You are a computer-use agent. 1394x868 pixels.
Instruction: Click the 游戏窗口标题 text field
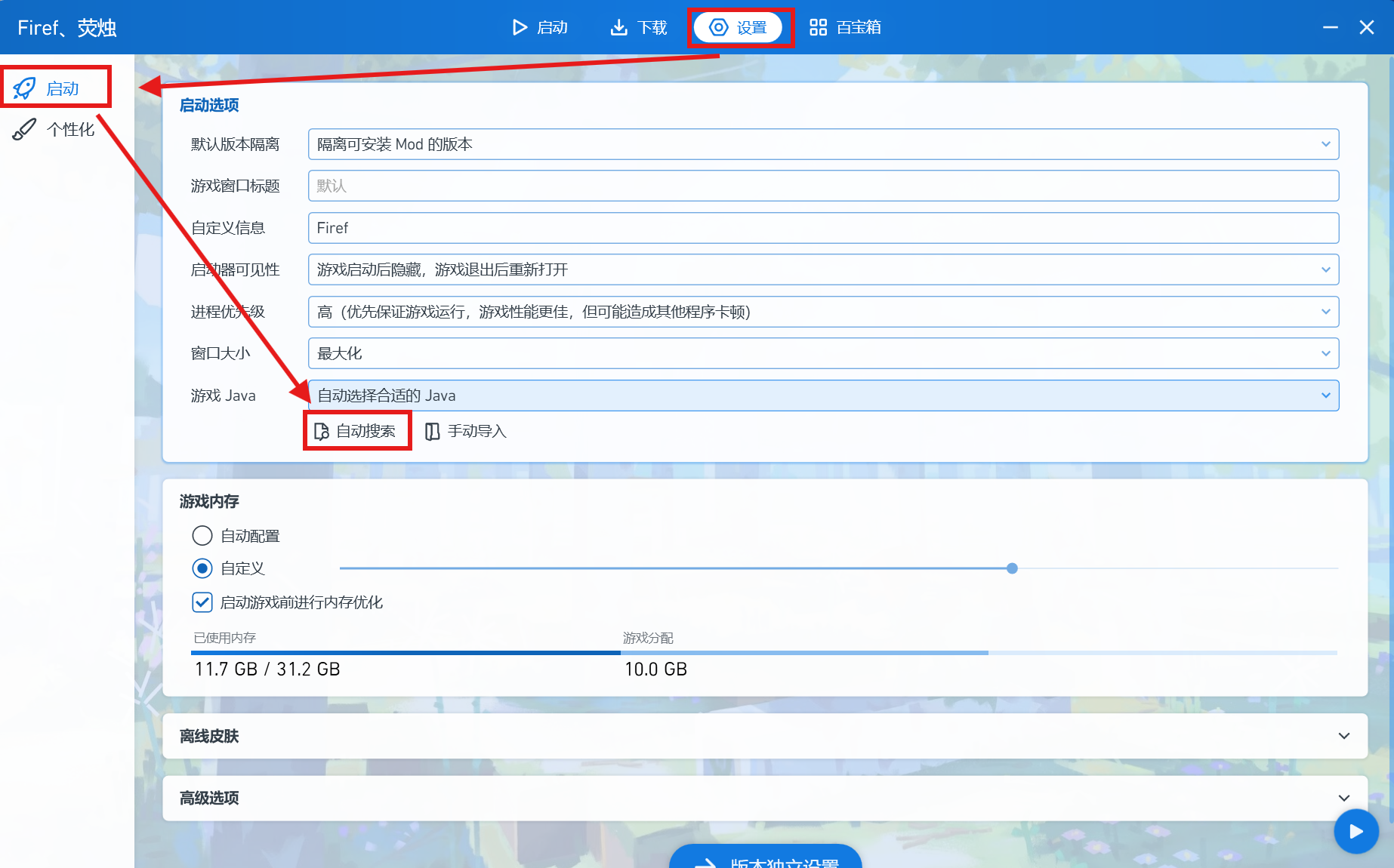coord(823,186)
